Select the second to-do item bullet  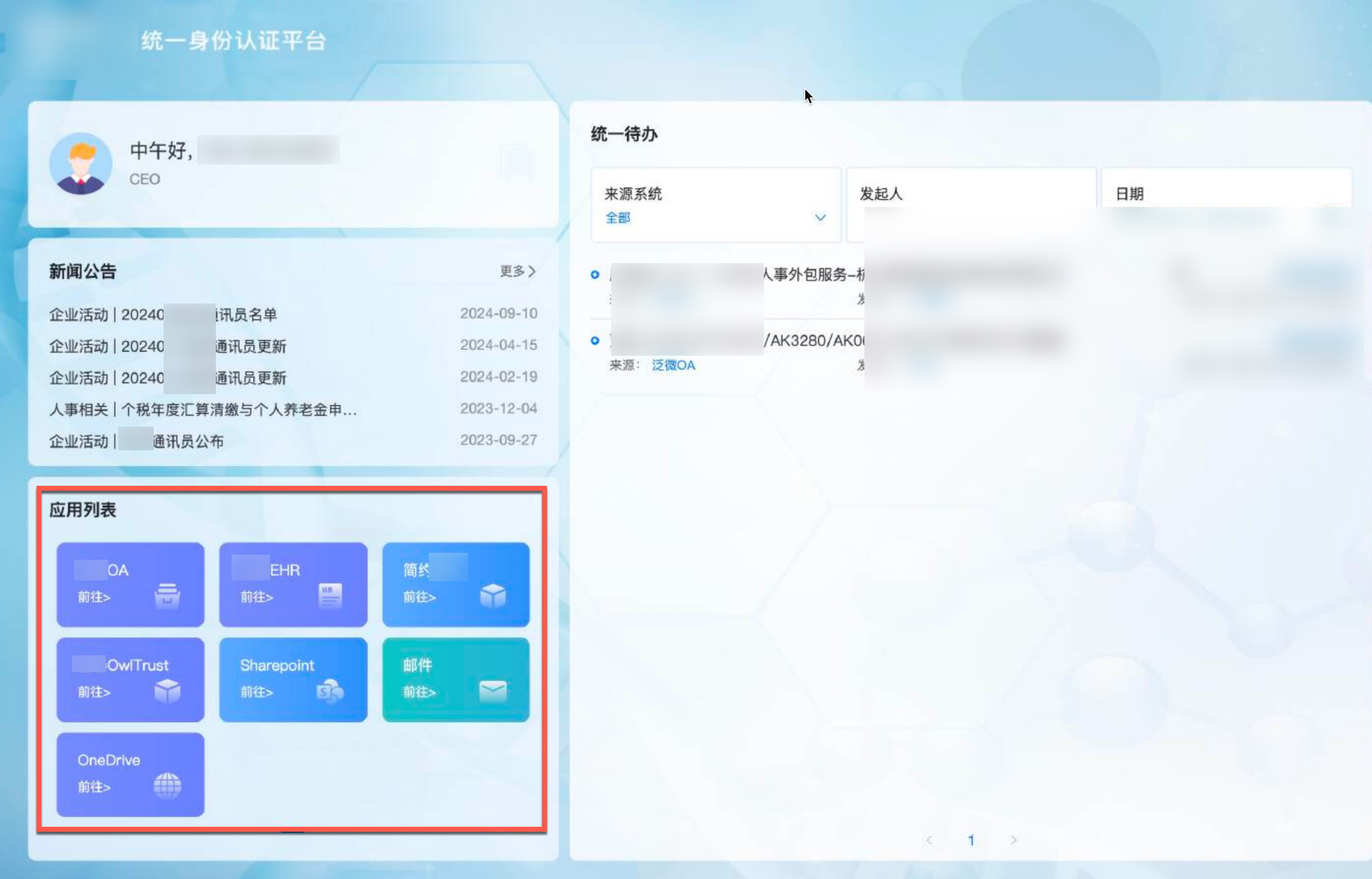[x=595, y=341]
